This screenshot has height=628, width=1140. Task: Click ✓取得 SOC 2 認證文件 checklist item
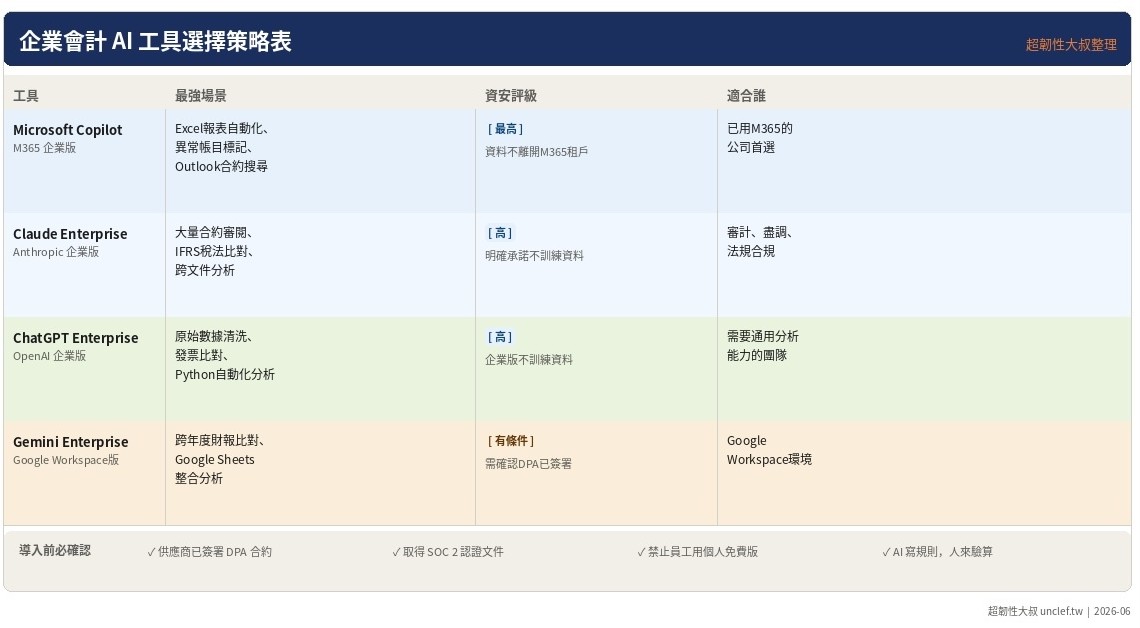coord(448,552)
